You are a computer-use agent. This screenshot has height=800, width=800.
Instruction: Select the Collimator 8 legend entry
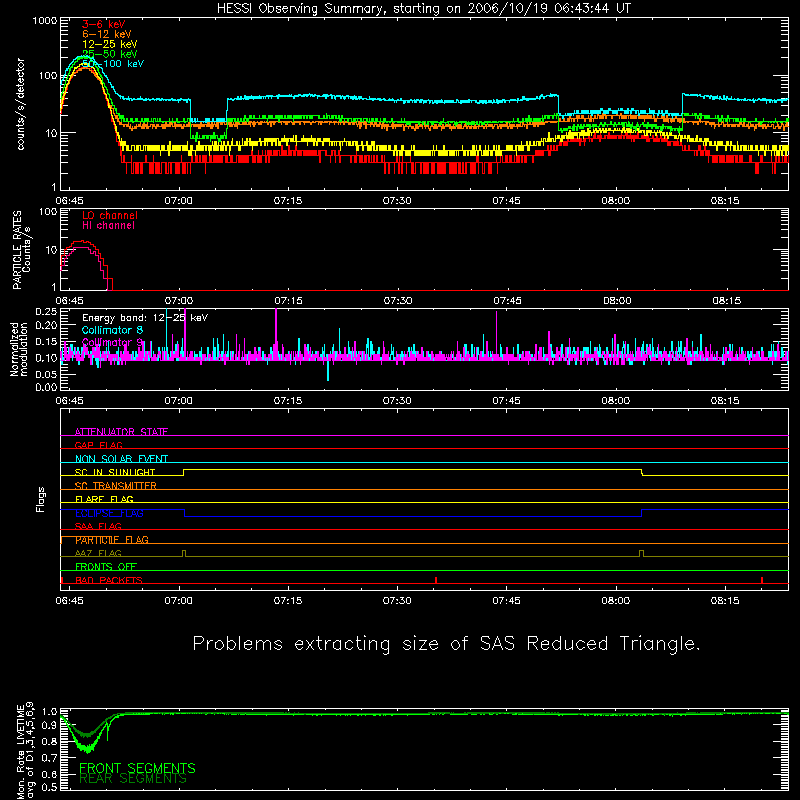(112, 330)
